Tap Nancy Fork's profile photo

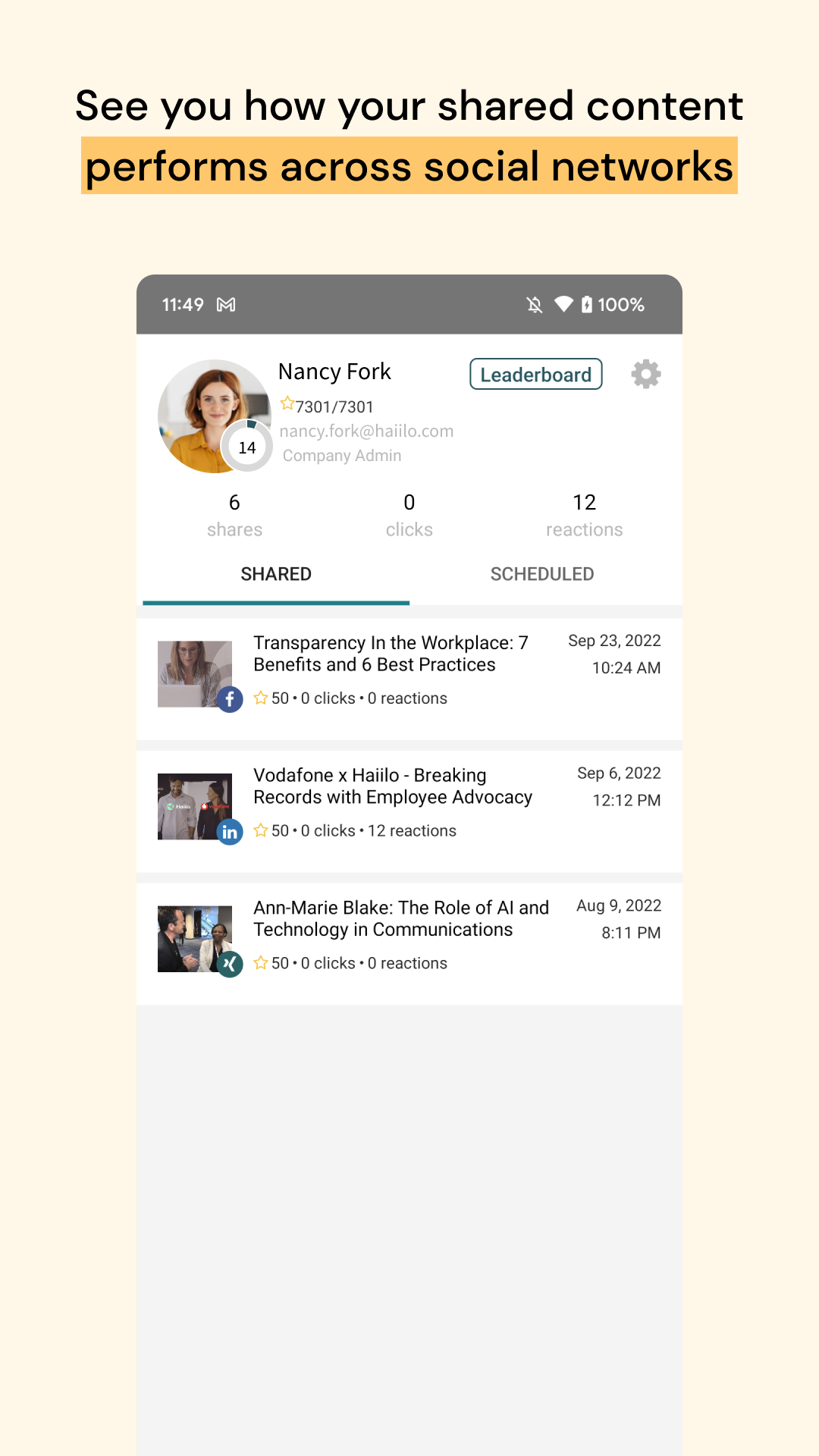click(215, 416)
